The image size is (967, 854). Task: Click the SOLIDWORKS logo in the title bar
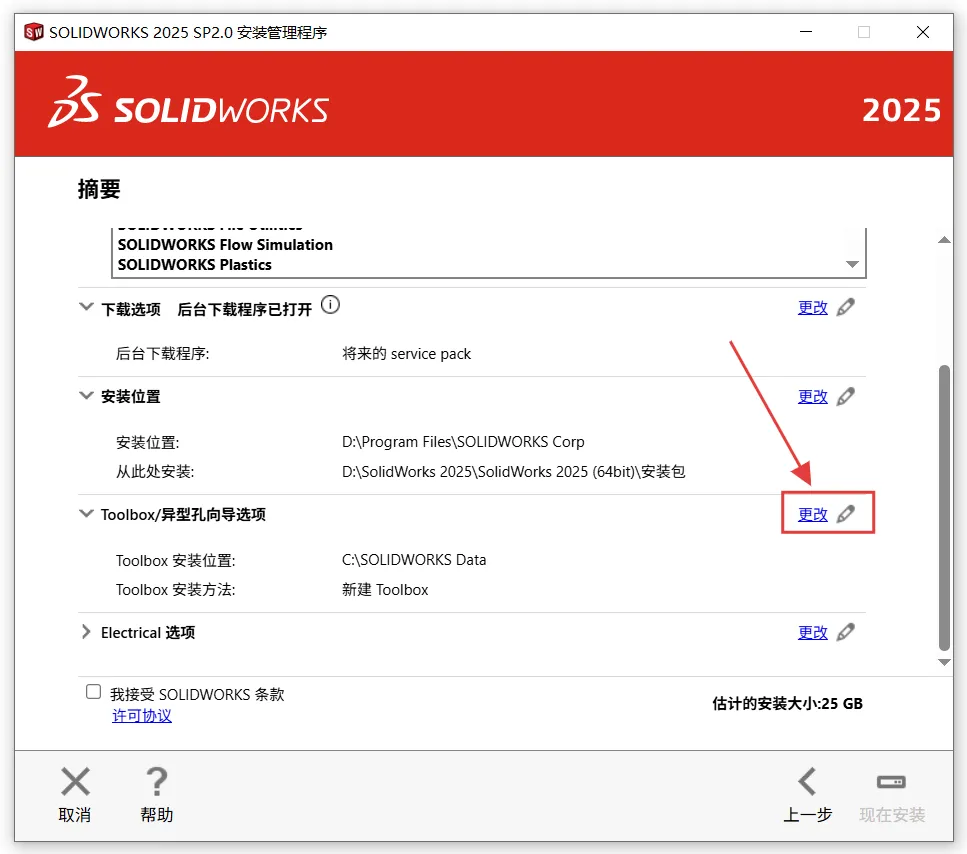click(33, 31)
